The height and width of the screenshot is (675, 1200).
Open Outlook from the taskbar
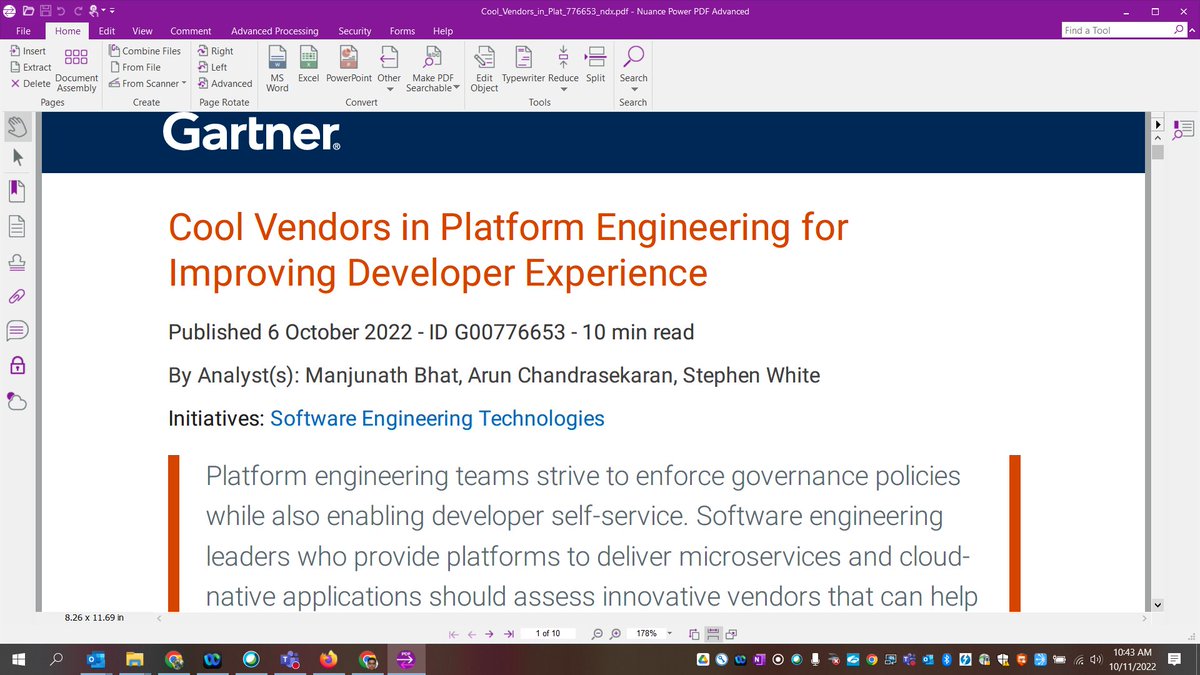click(x=96, y=660)
